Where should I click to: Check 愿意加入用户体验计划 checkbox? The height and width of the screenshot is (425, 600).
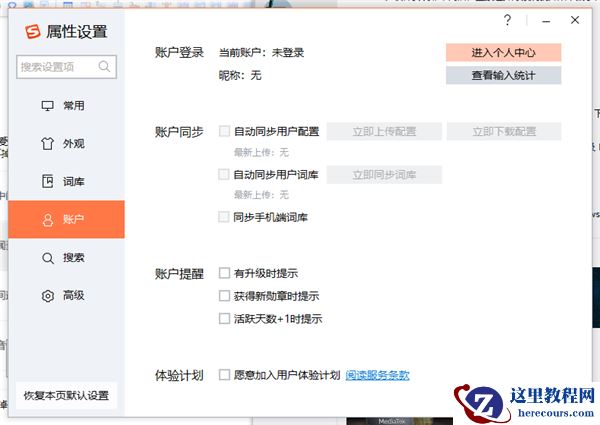click(224, 375)
